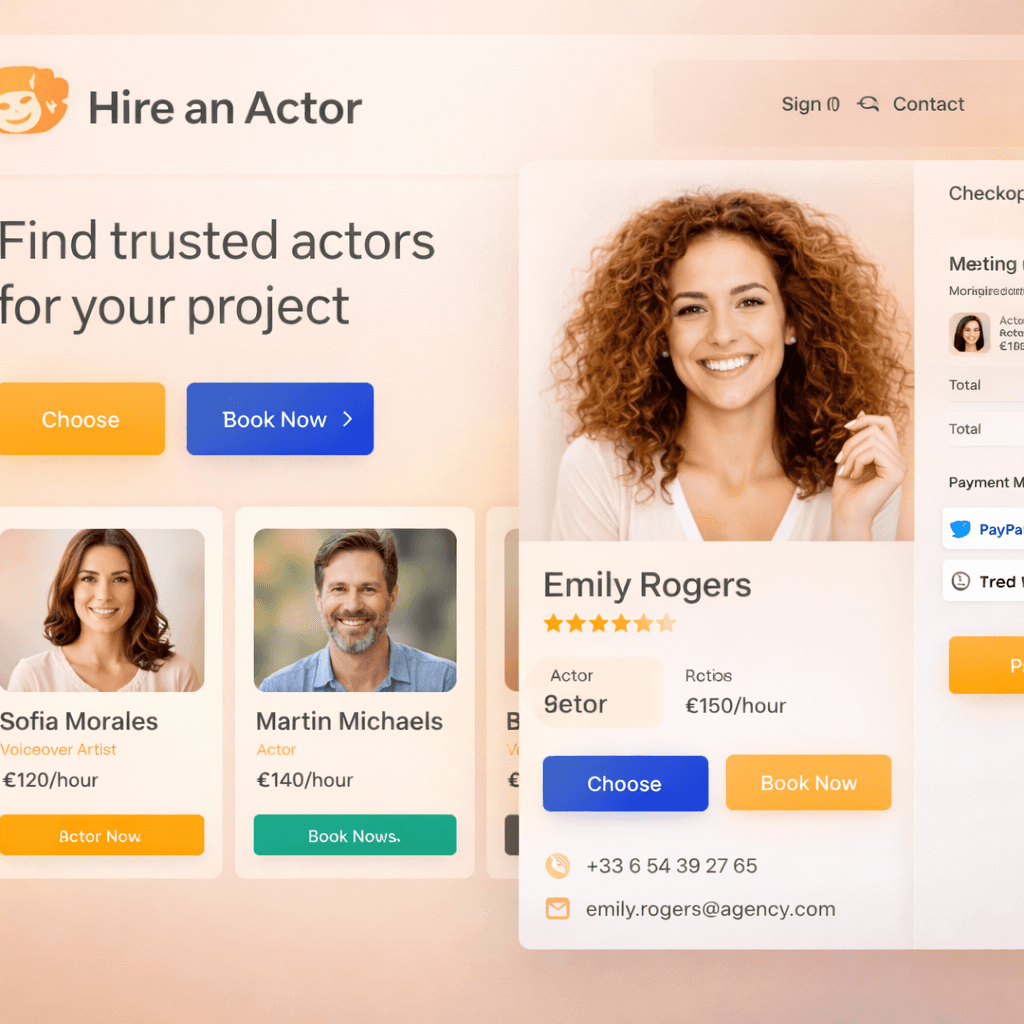Click Actor Now button under Sofia Morales
The height and width of the screenshot is (1024, 1024).
(x=101, y=835)
